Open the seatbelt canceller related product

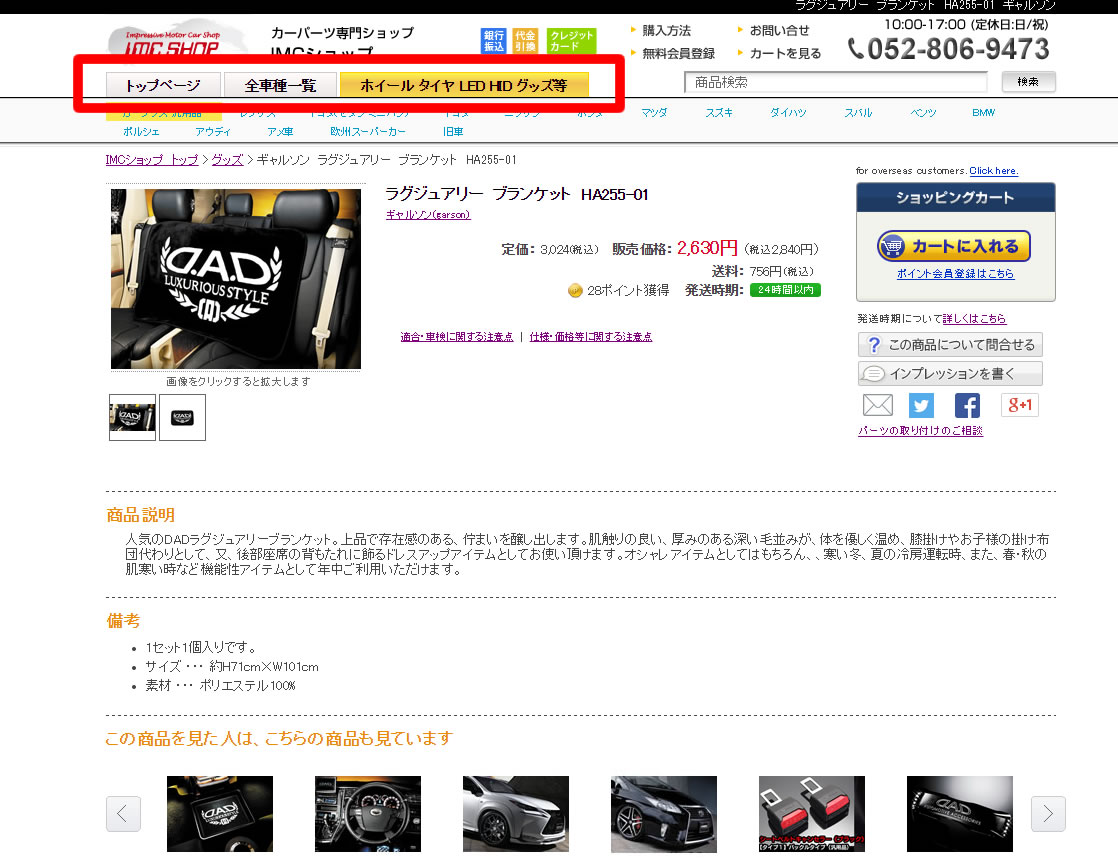(x=811, y=814)
